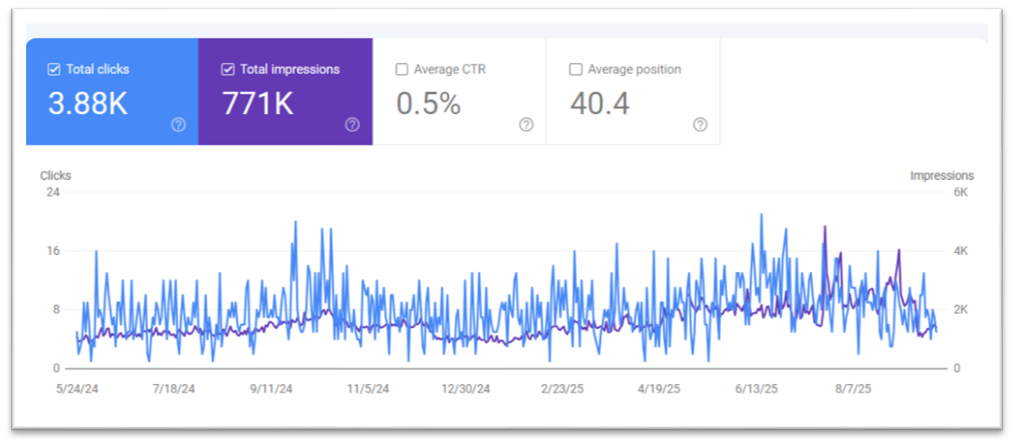Viewport: 1013px width, 444px height.
Task: Select the 12/30/24 date axis label
Action: point(465,388)
